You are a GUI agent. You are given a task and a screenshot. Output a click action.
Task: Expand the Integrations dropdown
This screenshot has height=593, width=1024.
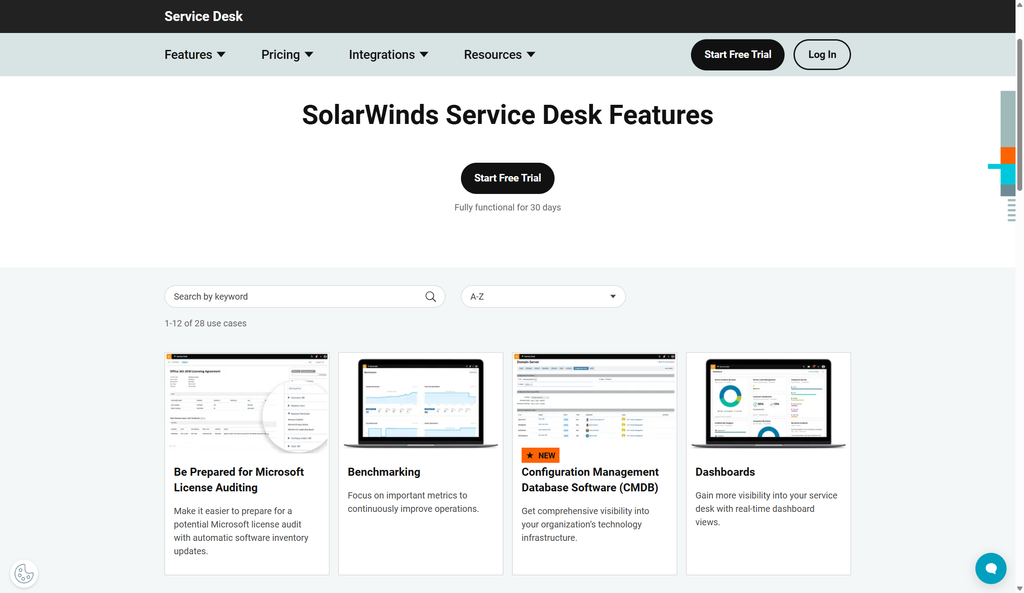[389, 54]
